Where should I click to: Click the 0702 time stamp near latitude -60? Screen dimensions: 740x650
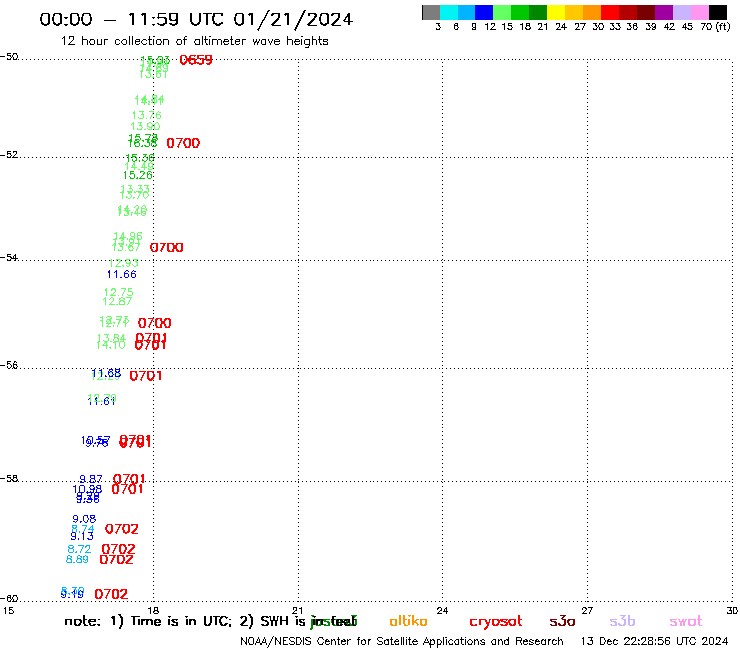click(x=111, y=594)
